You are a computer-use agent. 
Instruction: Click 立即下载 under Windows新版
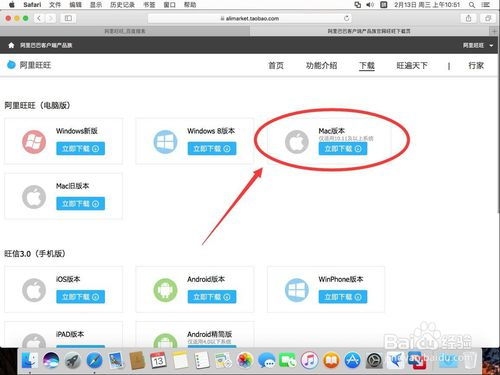(x=80, y=149)
